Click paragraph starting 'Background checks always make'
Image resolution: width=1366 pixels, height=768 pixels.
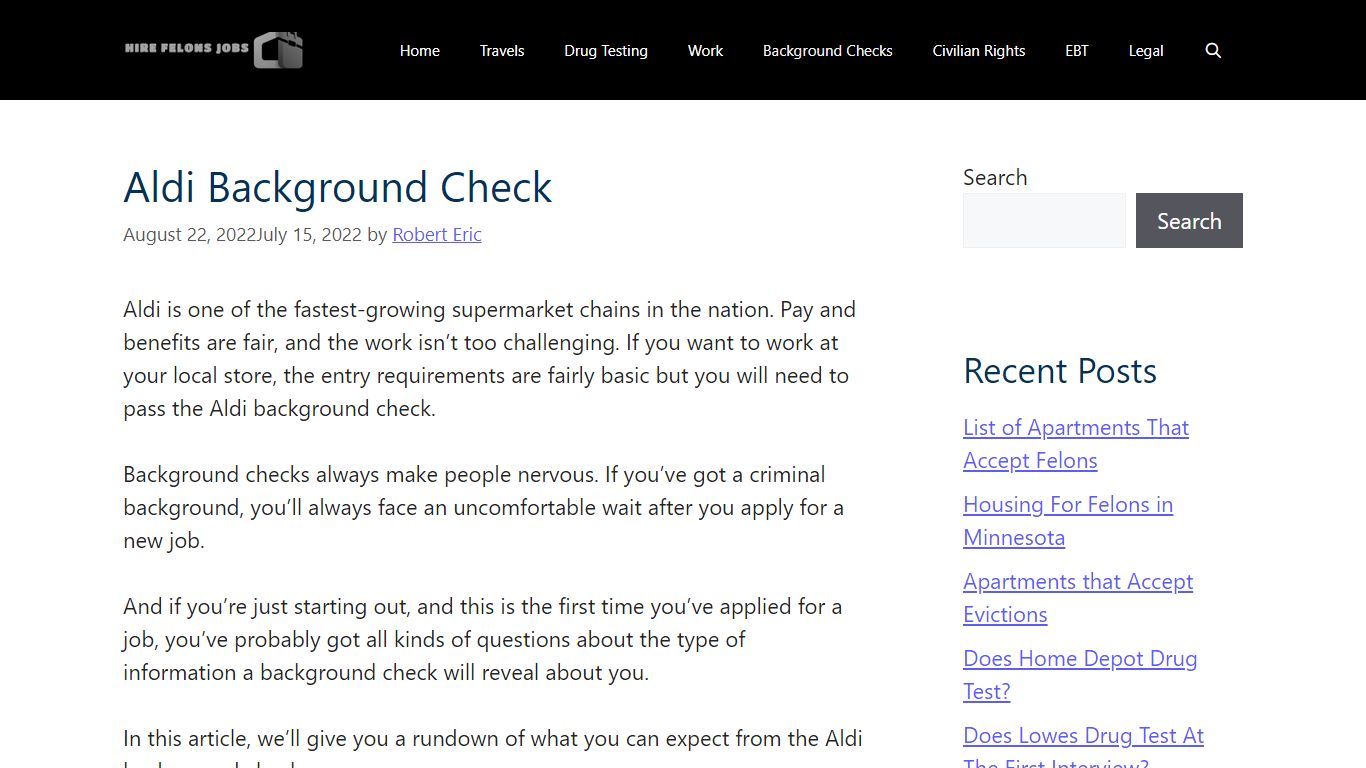coord(484,507)
